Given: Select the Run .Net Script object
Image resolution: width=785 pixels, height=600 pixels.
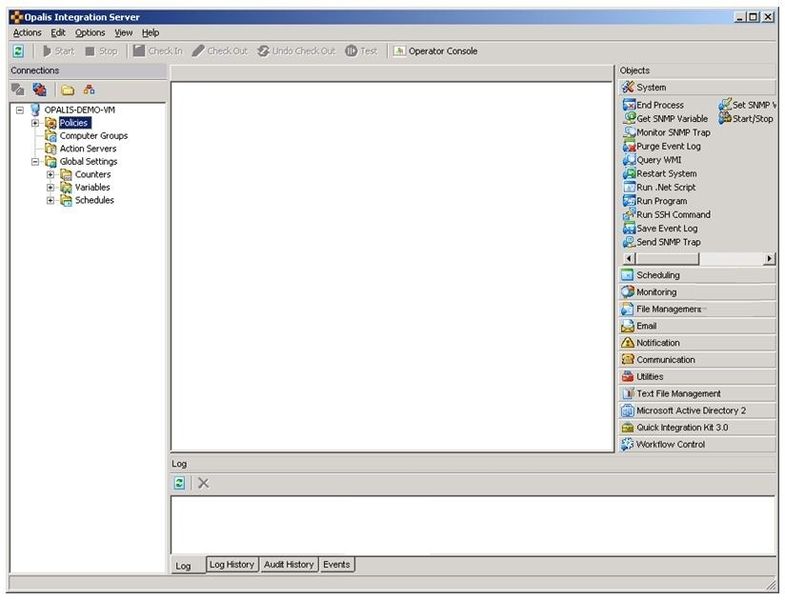Looking at the screenshot, I should pyautogui.click(x=659, y=187).
